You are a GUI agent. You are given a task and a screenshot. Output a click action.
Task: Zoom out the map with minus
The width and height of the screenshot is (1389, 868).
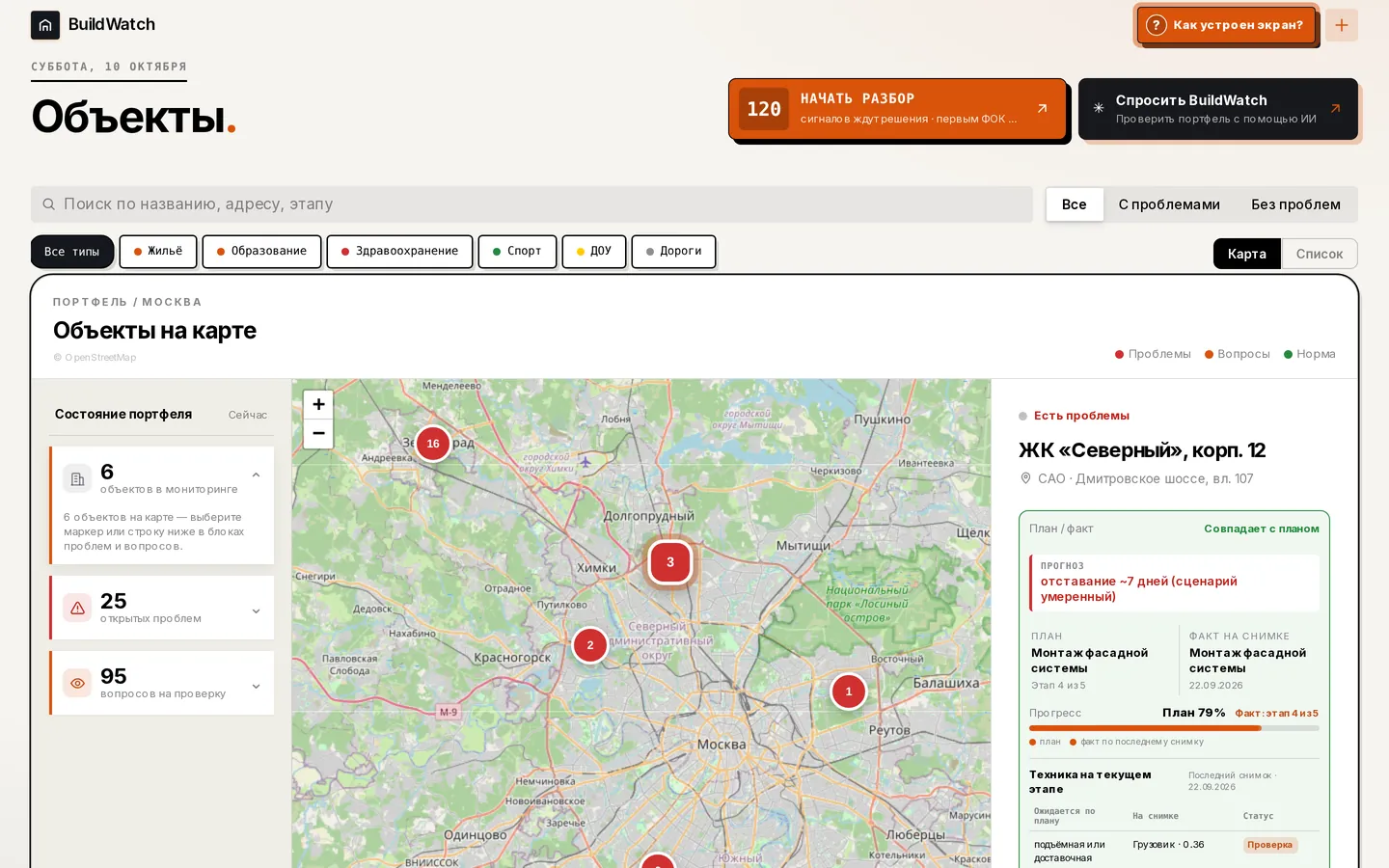(x=318, y=434)
